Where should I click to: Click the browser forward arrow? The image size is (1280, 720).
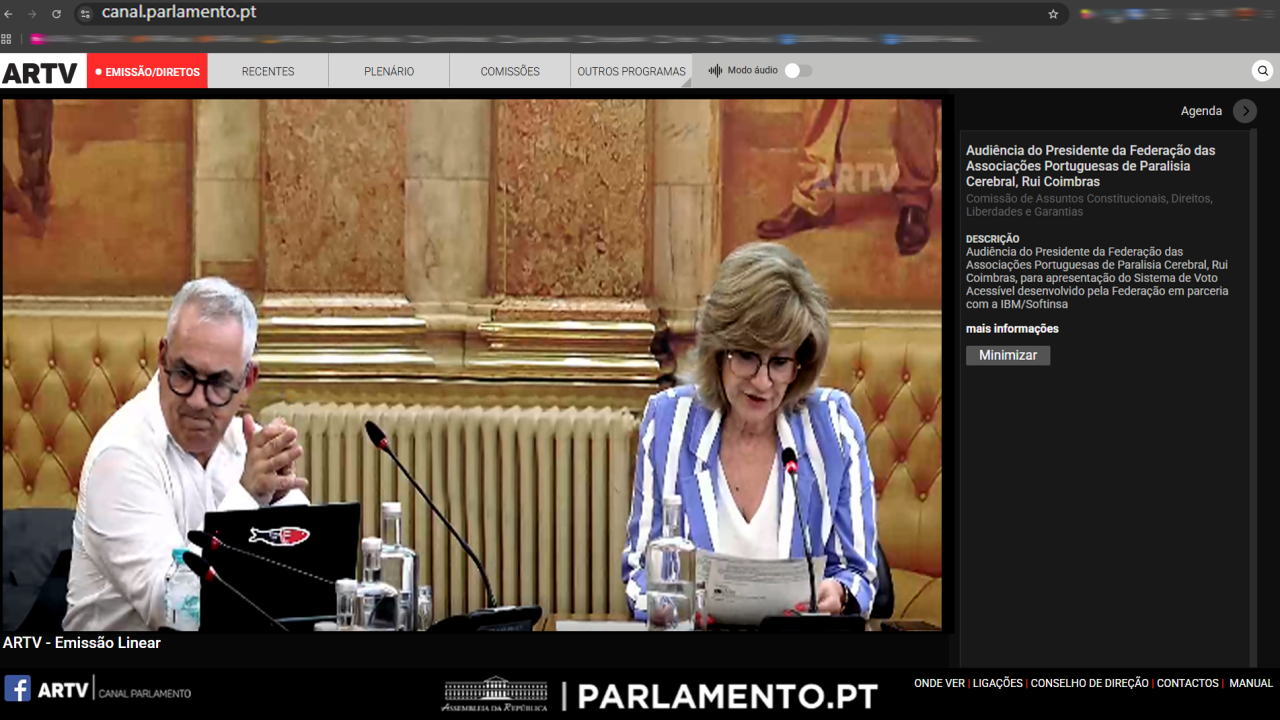click(x=32, y=14)
